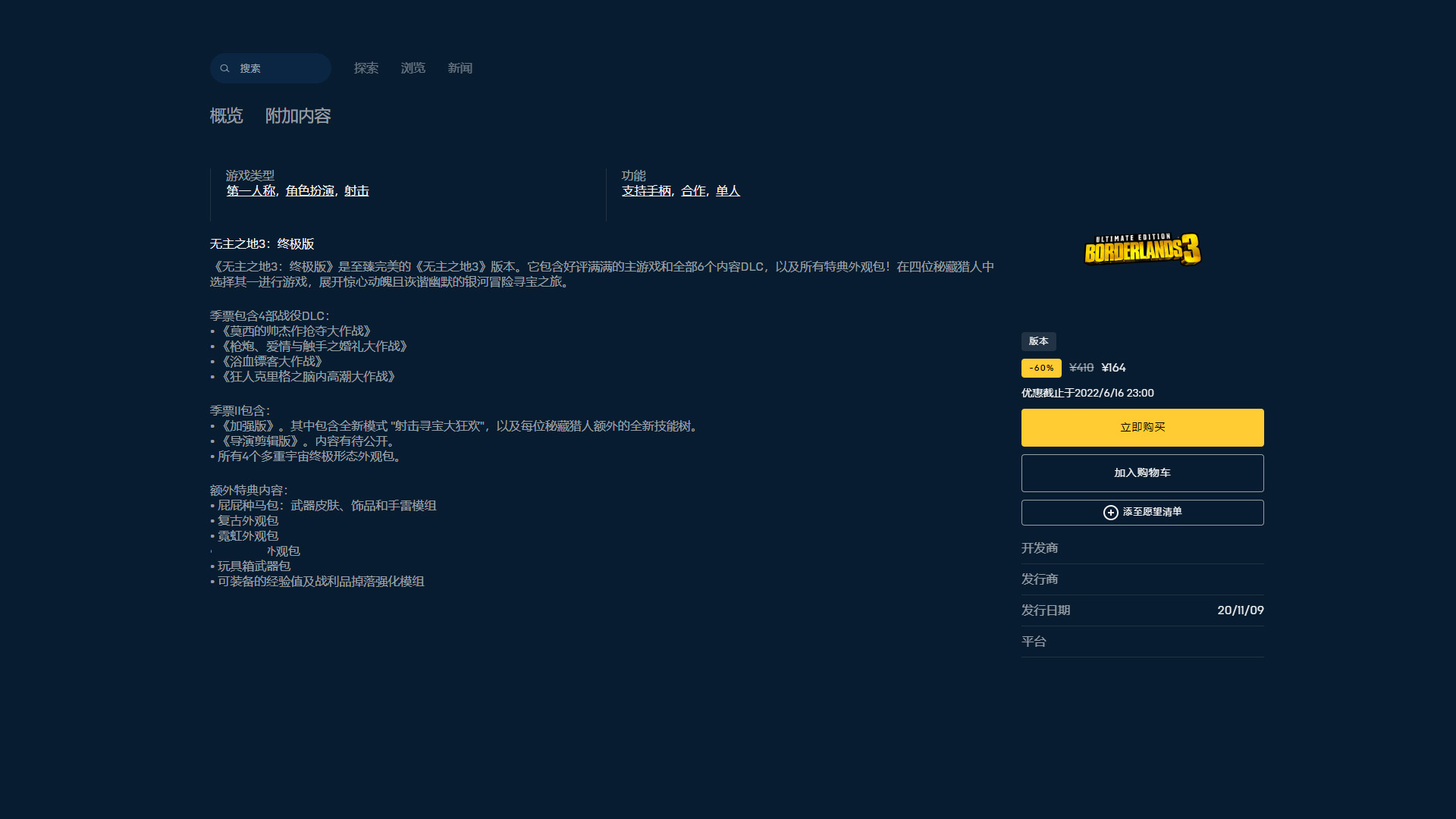This screenshot has width=1456, height=819.
Task: Click the original price ¥410
Action: click(1081, 368)
